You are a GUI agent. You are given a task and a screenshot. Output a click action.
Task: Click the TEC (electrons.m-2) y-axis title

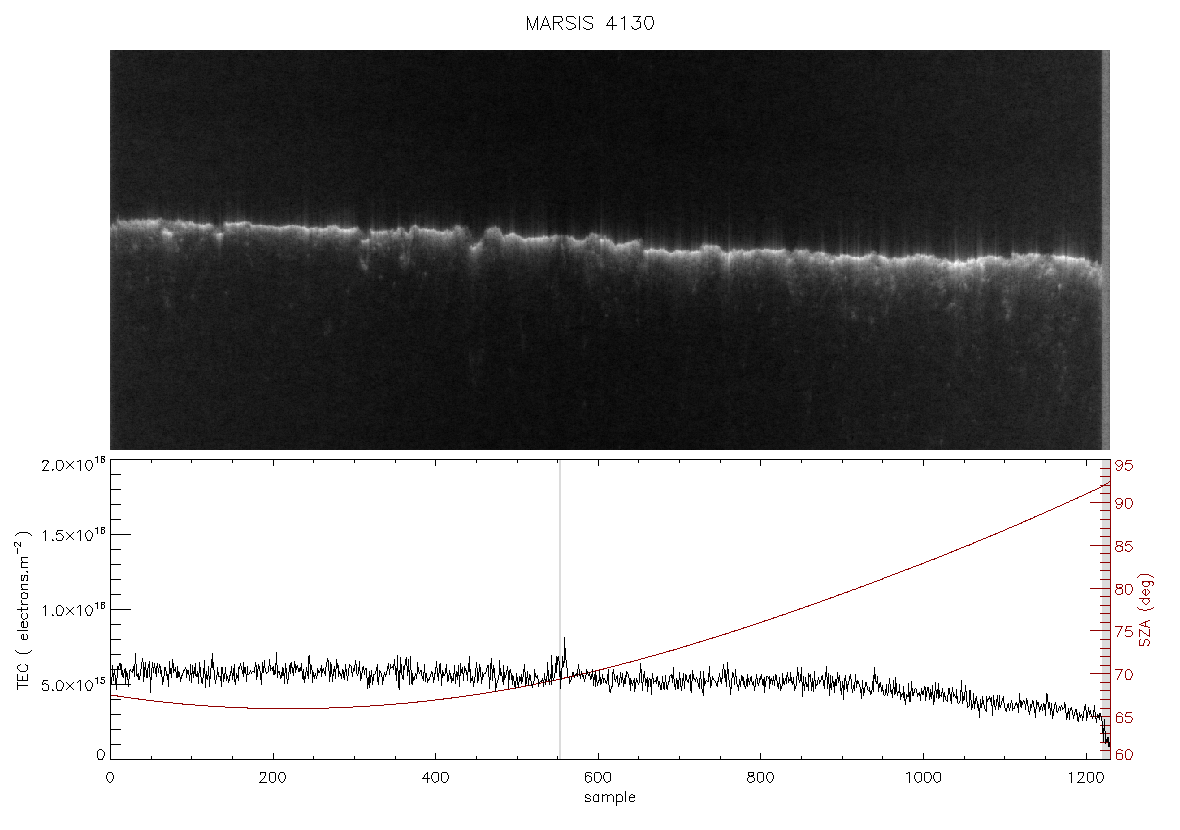pos(23,610)
